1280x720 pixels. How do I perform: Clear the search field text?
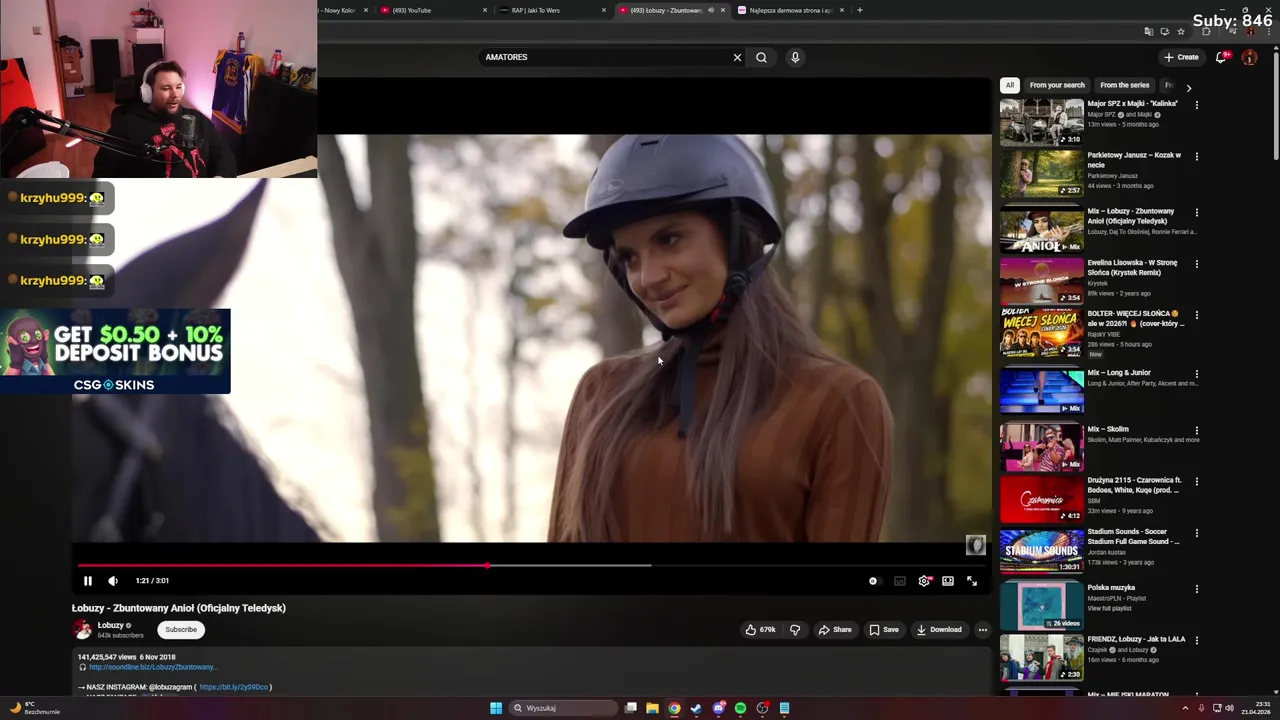point(737,57)
